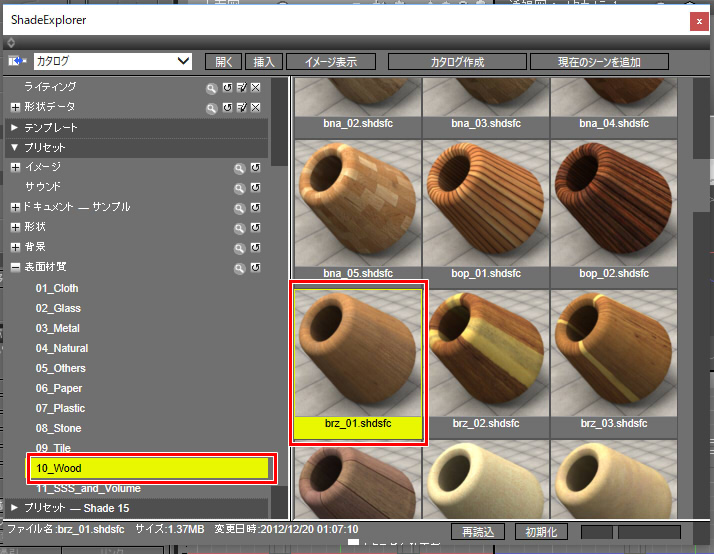Select the 03_Metal category

tap(58, 328)
